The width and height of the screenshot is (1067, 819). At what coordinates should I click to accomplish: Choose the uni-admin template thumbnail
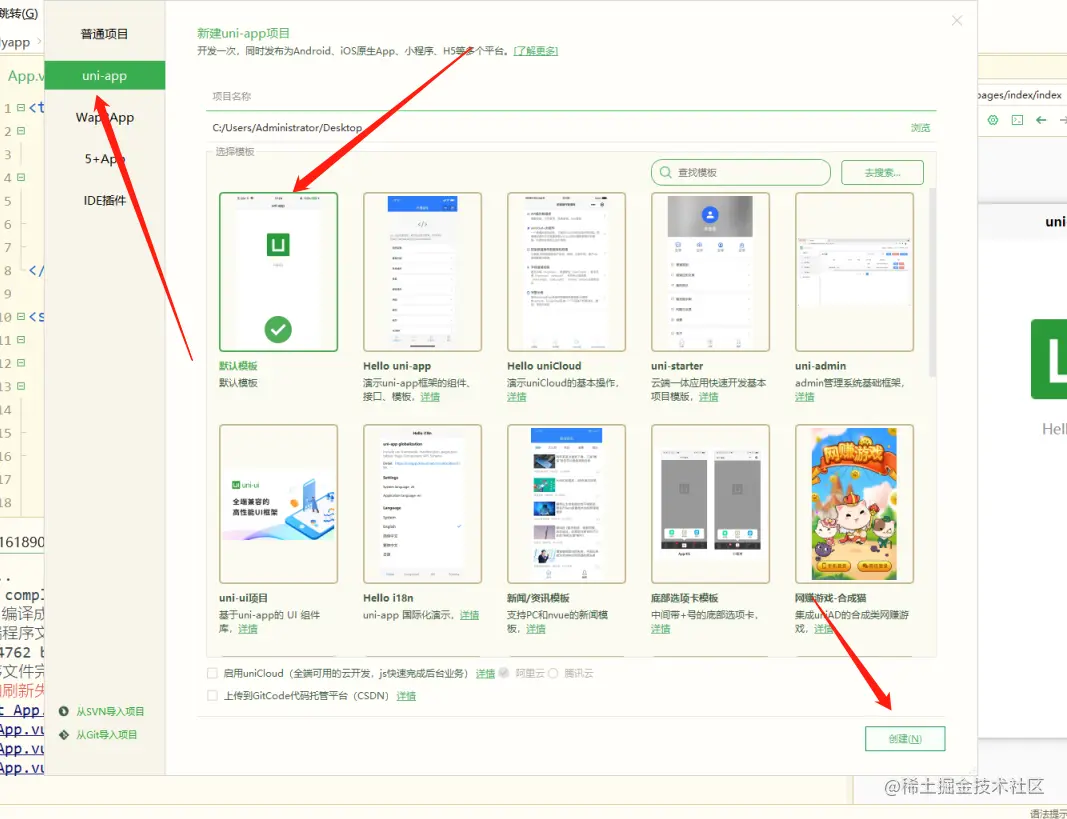[854, 272]
